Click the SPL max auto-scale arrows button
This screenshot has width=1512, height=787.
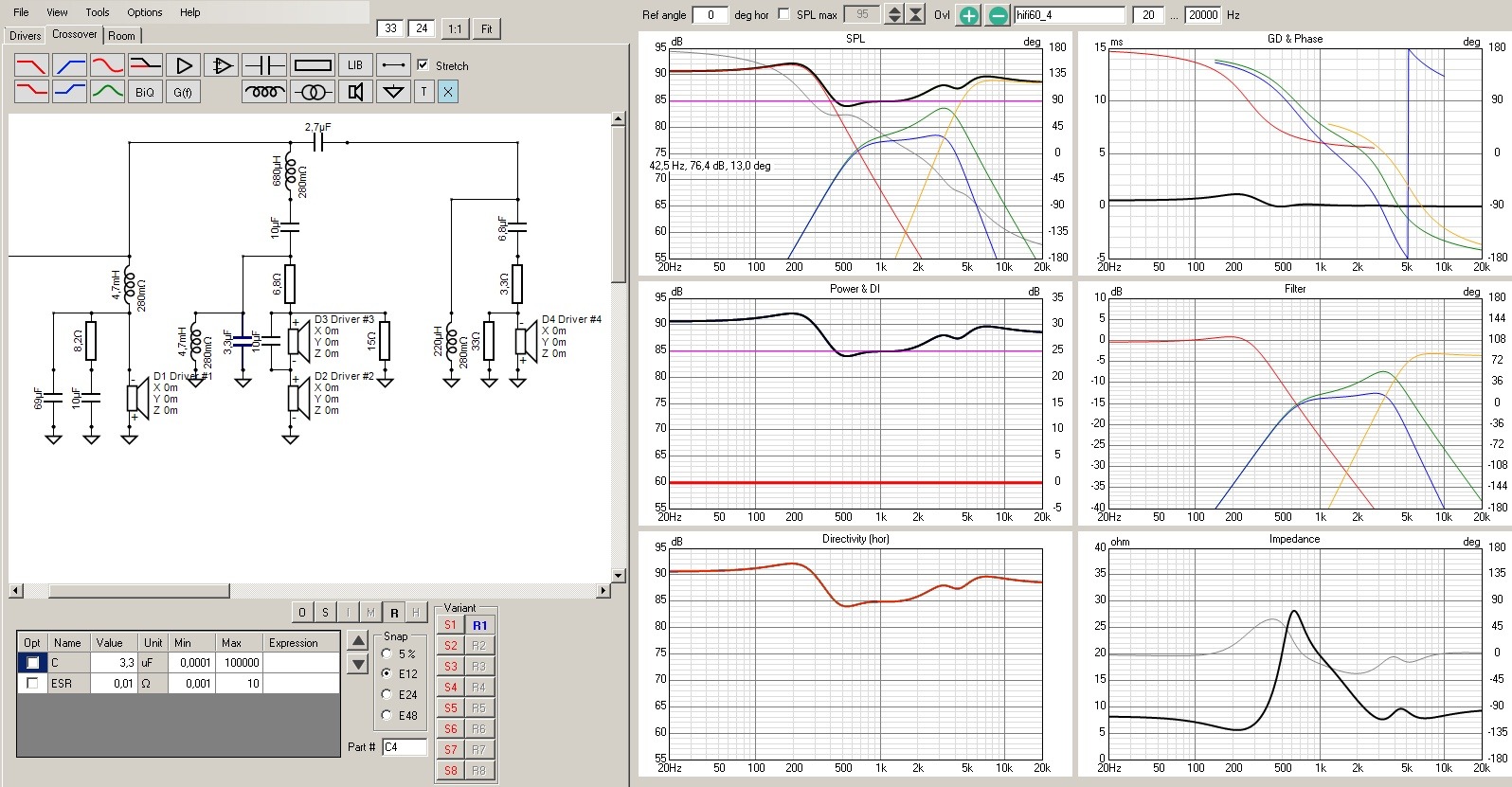click(x=915, y=14)
